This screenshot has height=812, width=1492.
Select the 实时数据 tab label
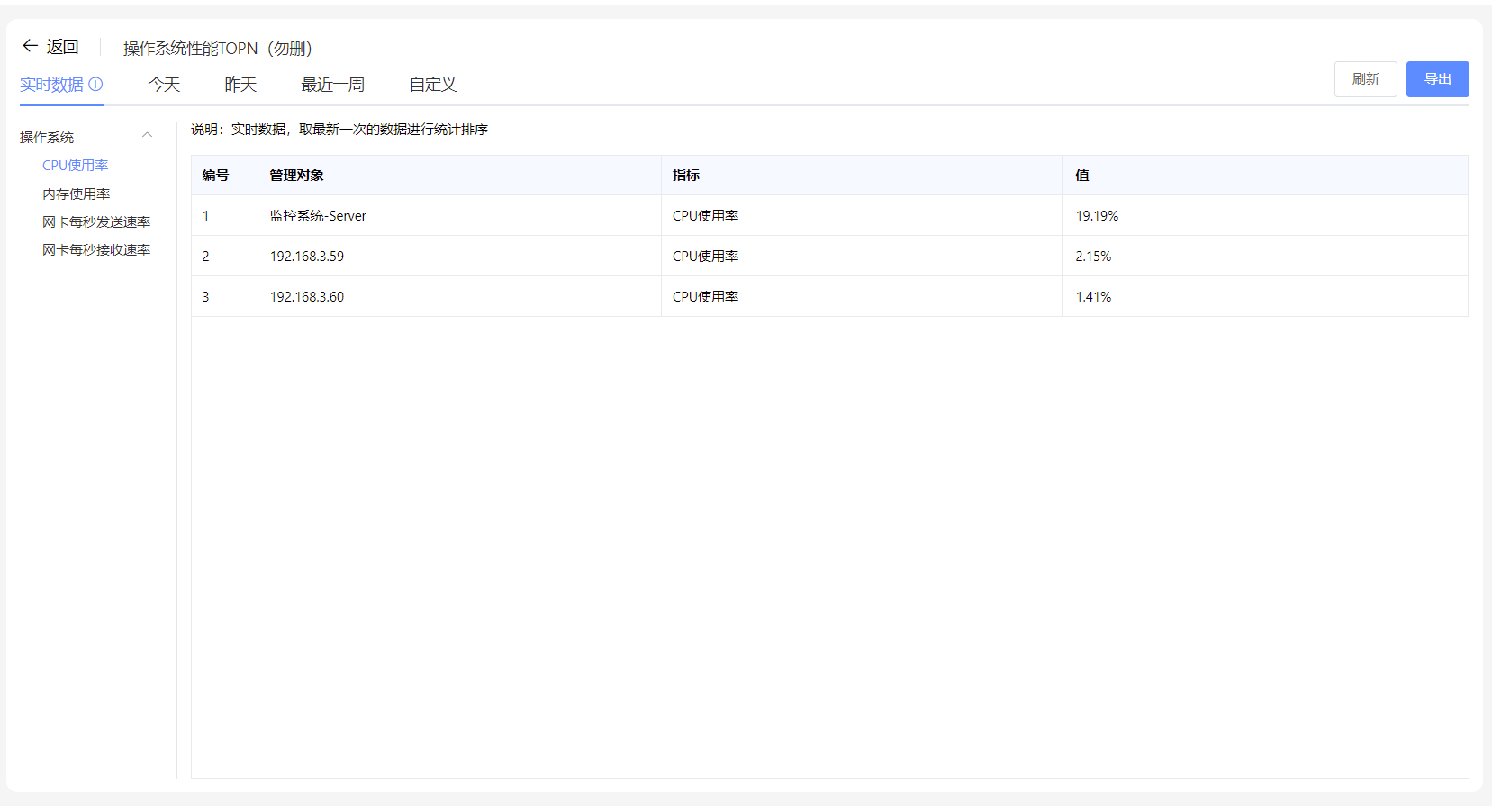click(51, 85)
